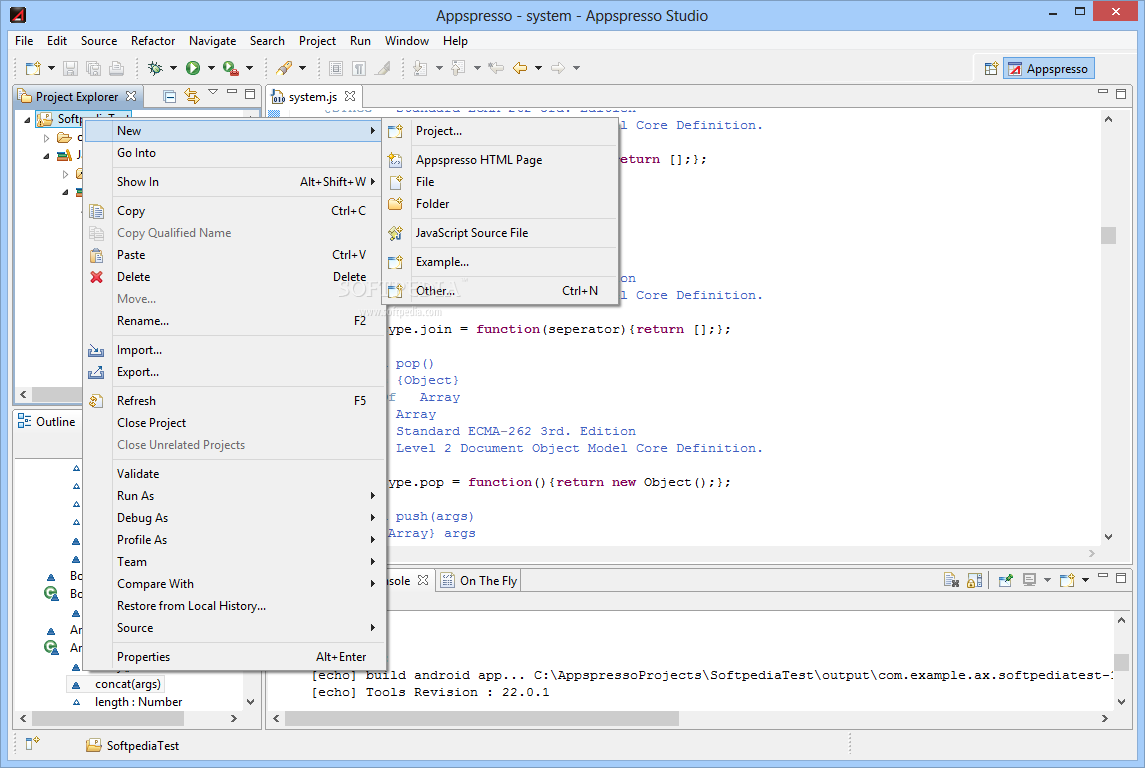
Task: Click Console horizontal scrollbar thumb
Action: click(x=482, y=719)
